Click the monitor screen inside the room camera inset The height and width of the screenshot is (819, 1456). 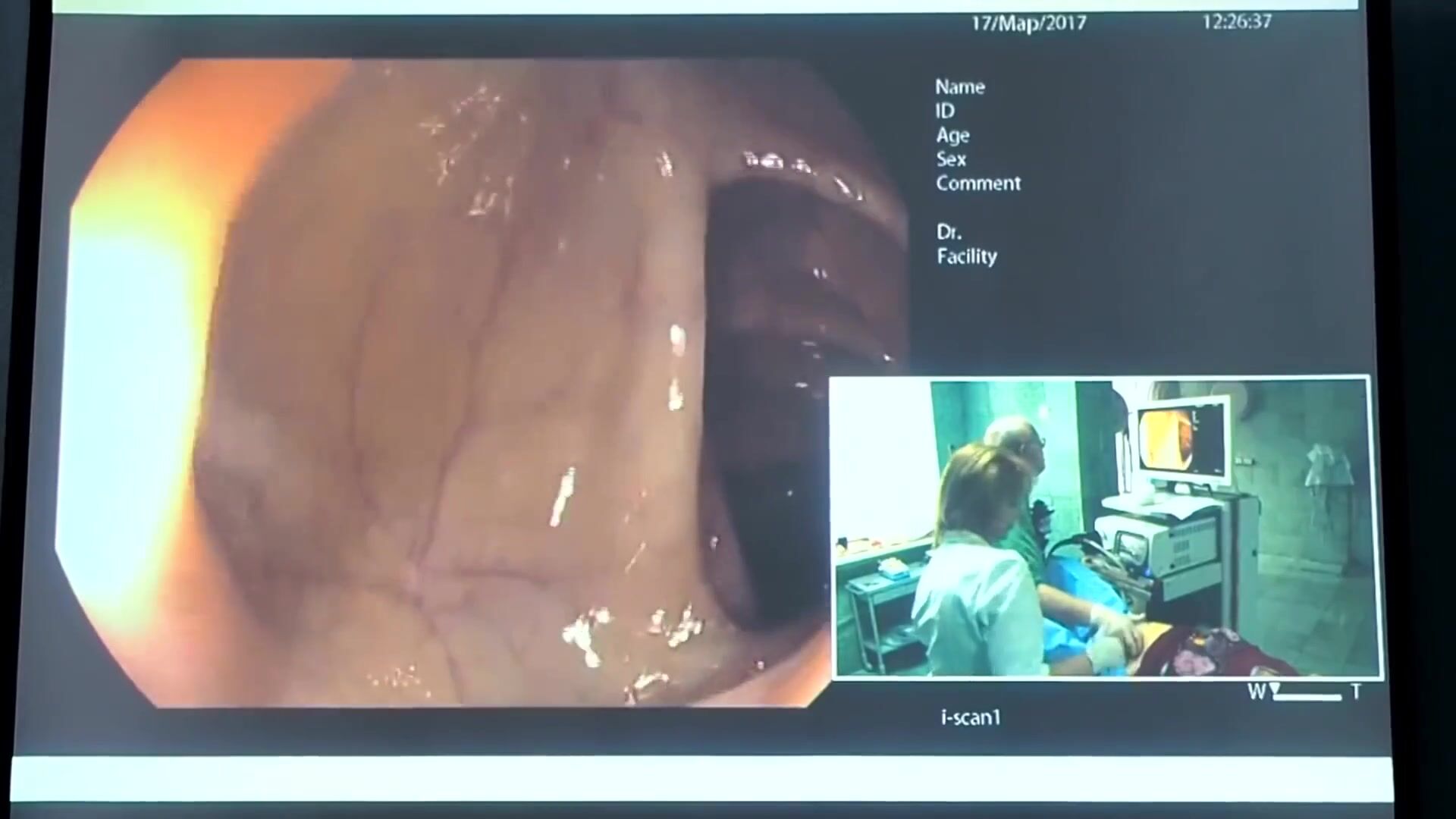tap(1181, 441)
